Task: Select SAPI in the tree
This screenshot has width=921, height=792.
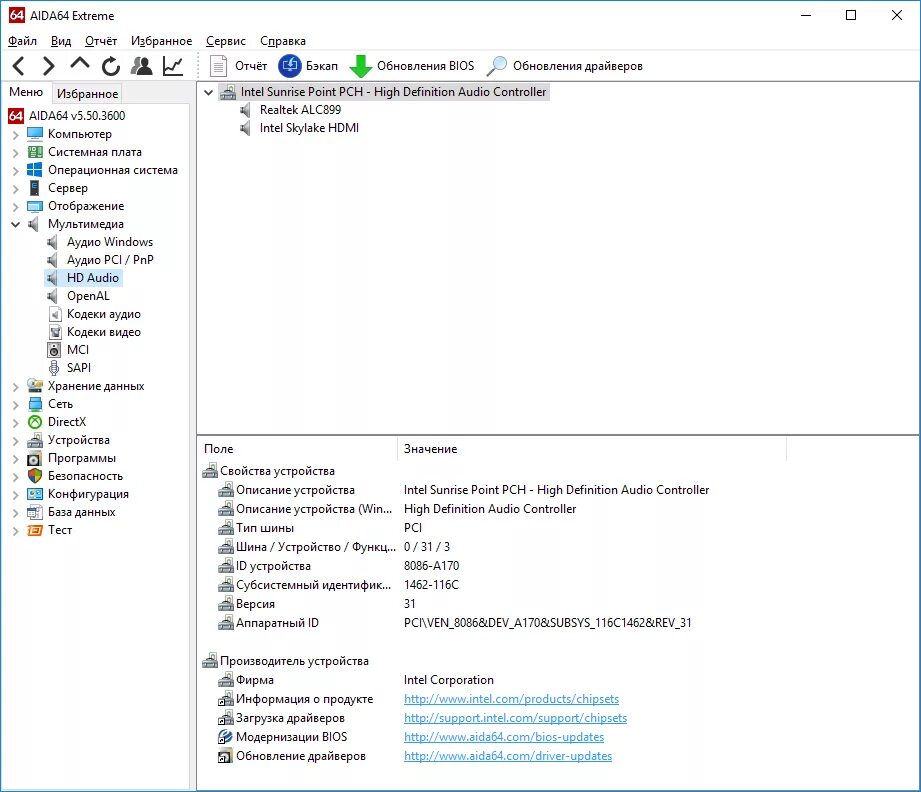Action: click(79, 368)
